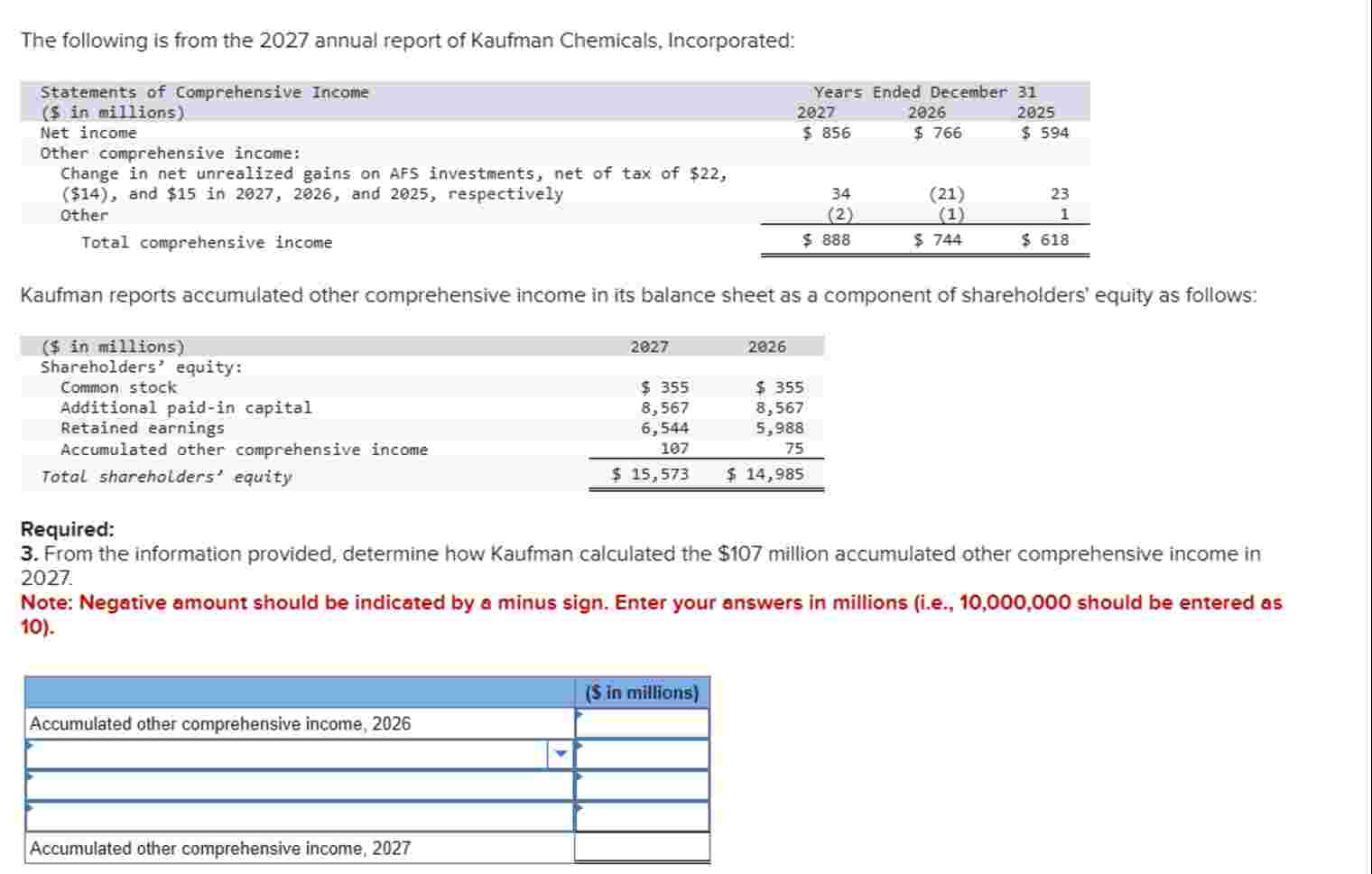Click 2025 total comprehensive income '$ 618'
The height and width of the screenshot is (874, 1372).
1045,240
